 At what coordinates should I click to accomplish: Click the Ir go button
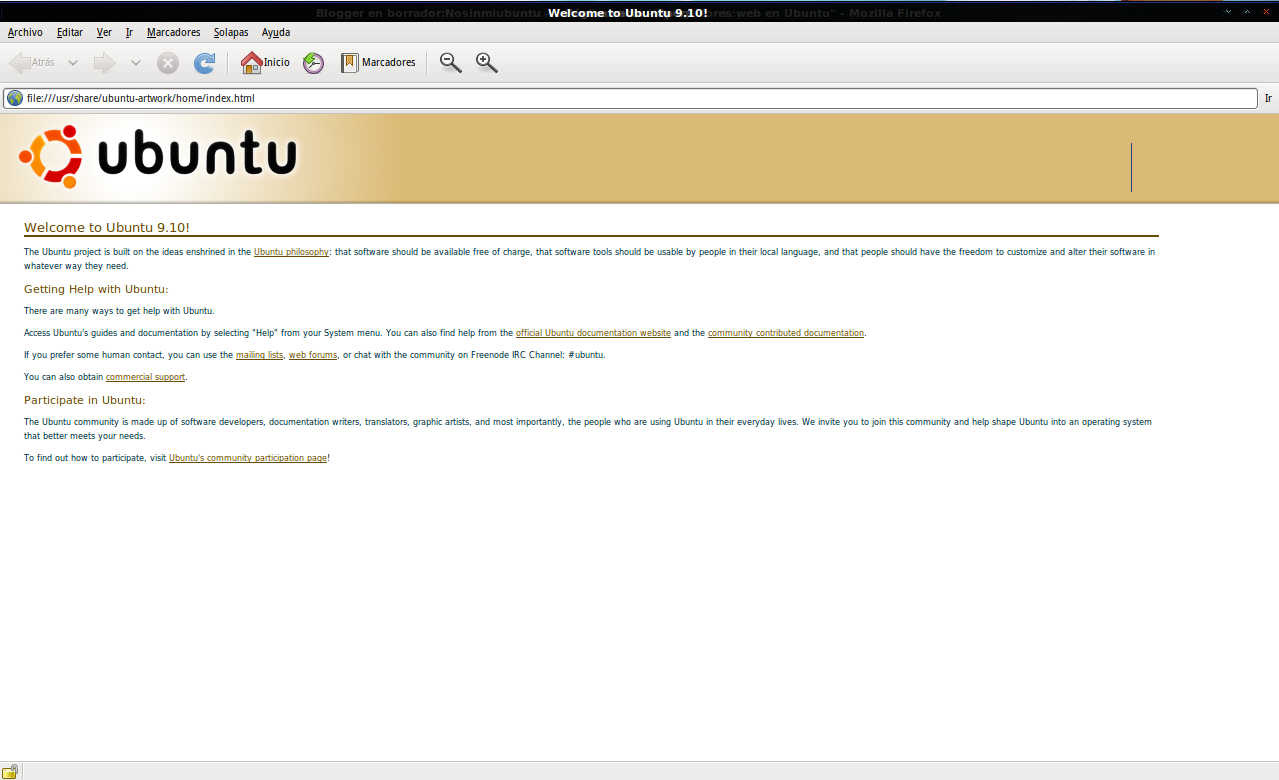1268,98
